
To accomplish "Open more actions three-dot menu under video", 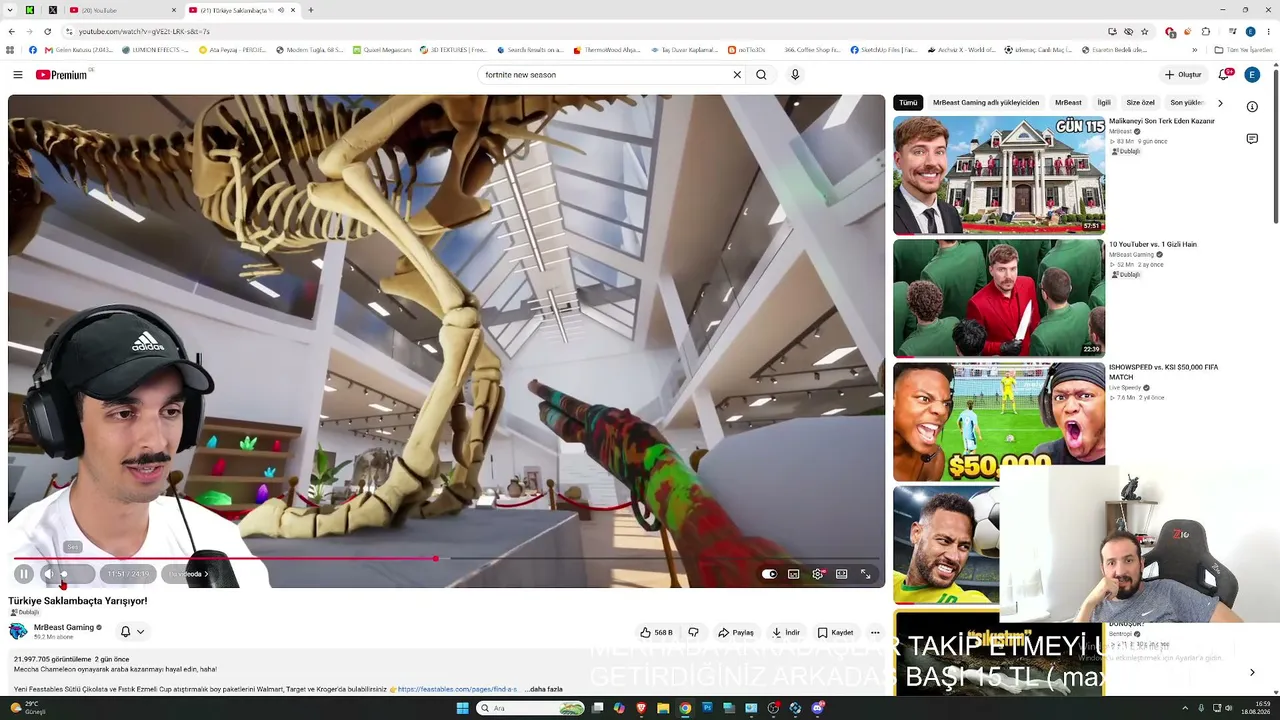I will 875,632.
